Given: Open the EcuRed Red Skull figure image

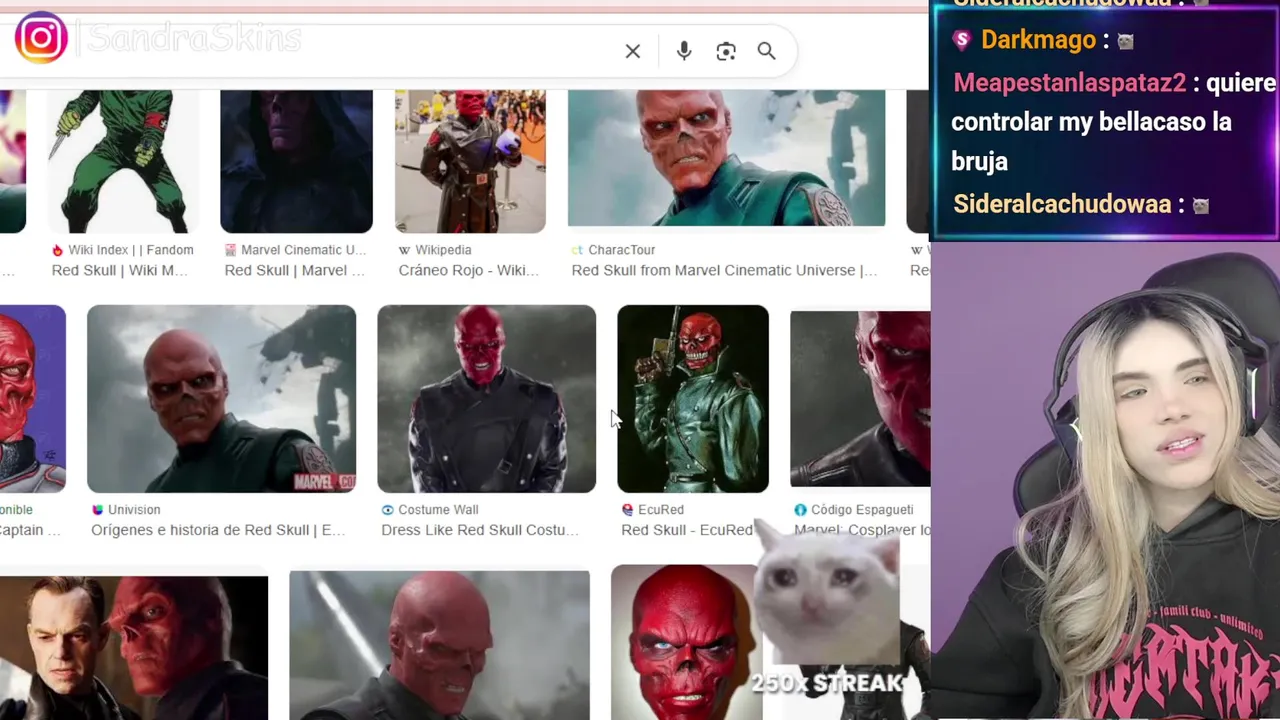Looking at the screenshot, I should tap(693, 399).
